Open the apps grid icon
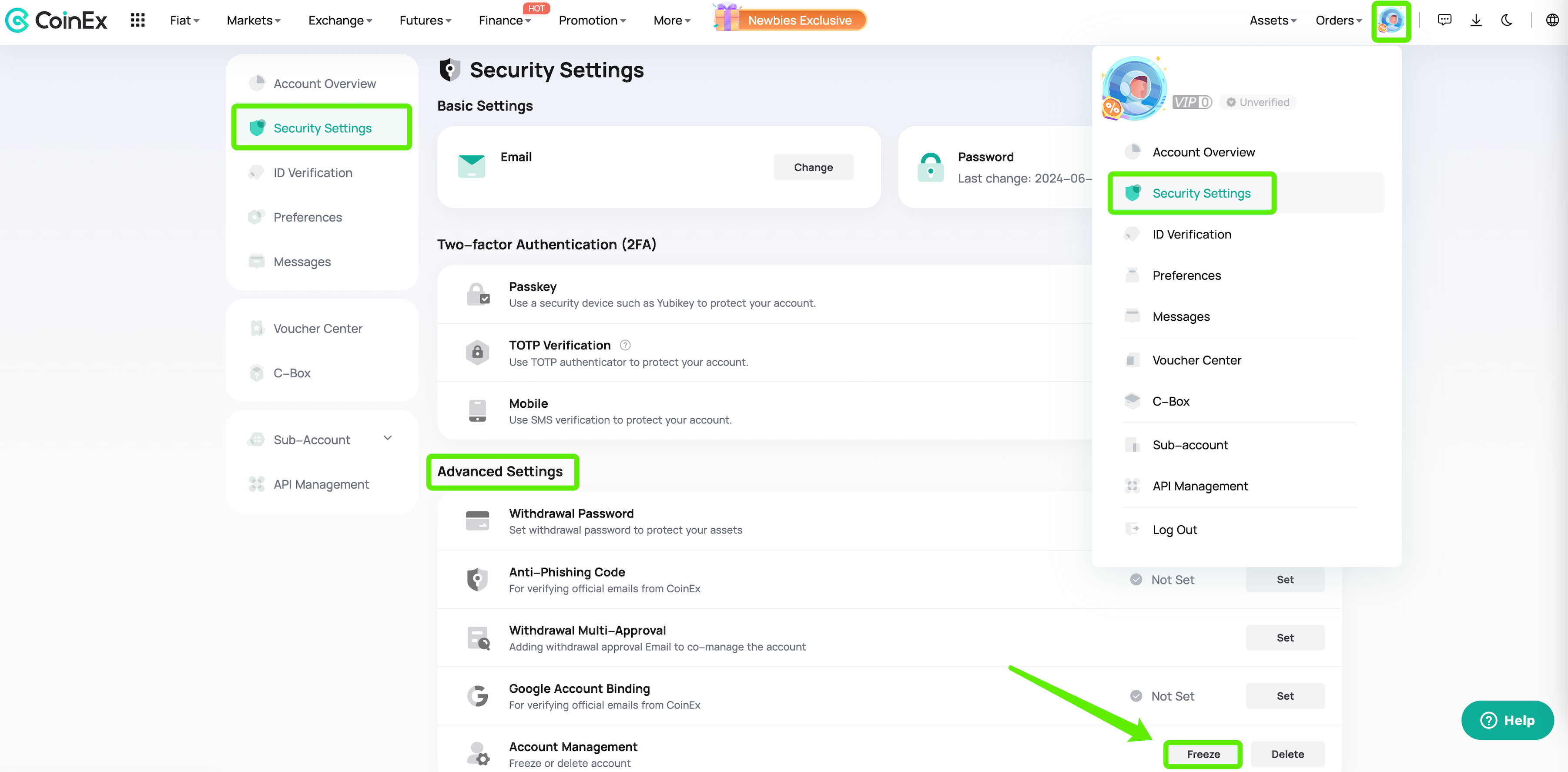 coord(137,20)
